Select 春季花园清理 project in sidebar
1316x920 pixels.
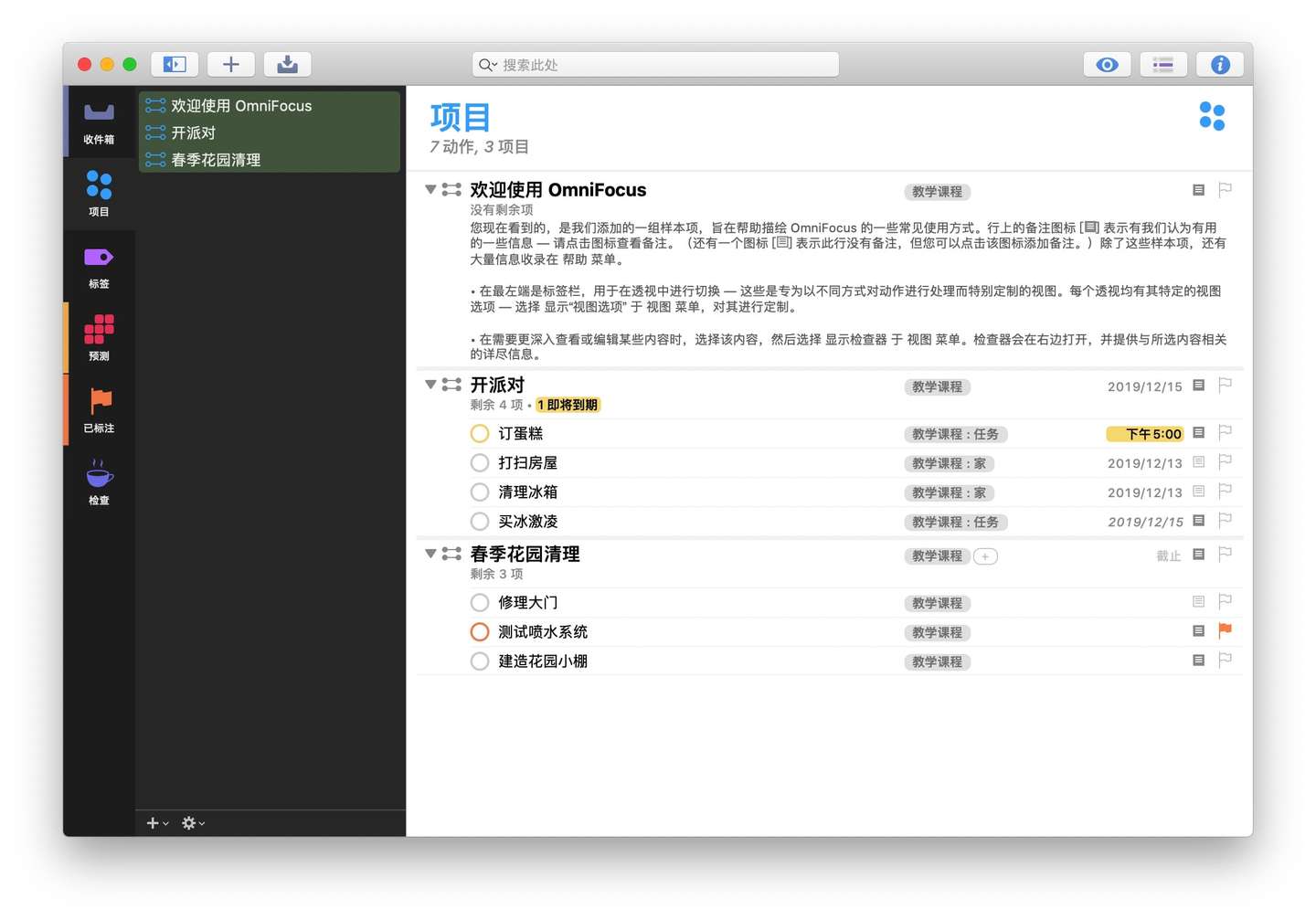point(270,159)
